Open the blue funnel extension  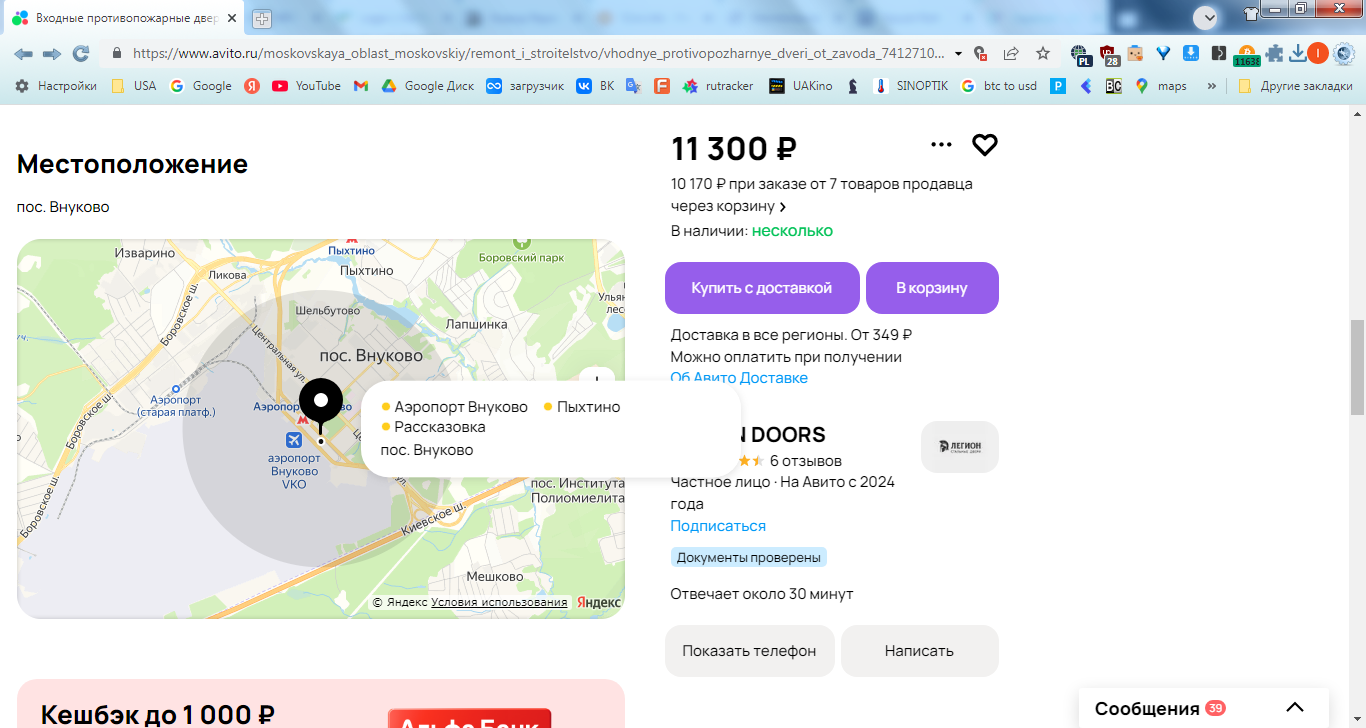pyautogui.click(x=1163, y=54)
